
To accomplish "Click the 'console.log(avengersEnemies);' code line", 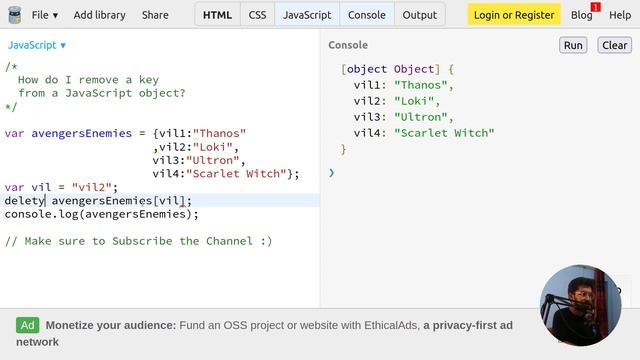I will click(101, 214).
